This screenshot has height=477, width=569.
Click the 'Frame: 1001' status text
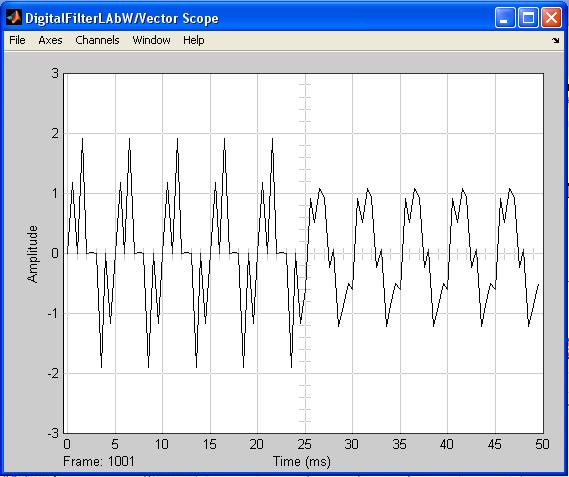pyautogui.click(x=99, y=461)
